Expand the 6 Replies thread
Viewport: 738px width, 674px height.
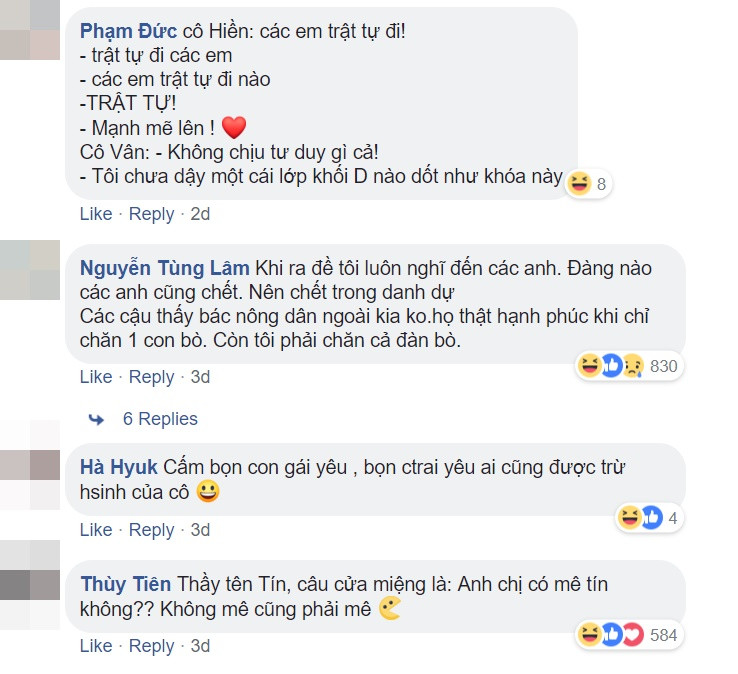click(x=160, y=419)
